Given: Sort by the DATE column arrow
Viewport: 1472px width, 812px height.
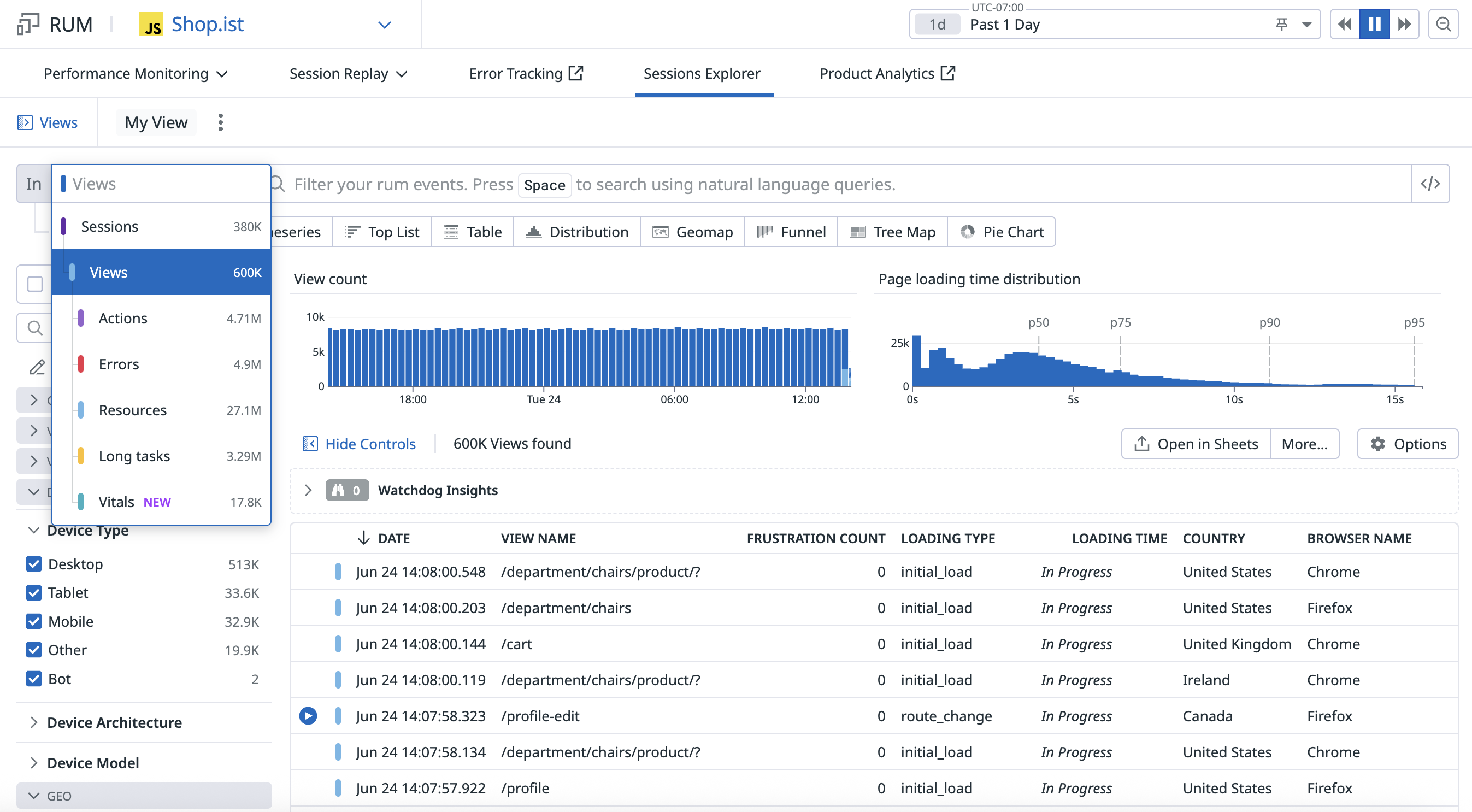Looking at the screenshot, I should [363, 538].
